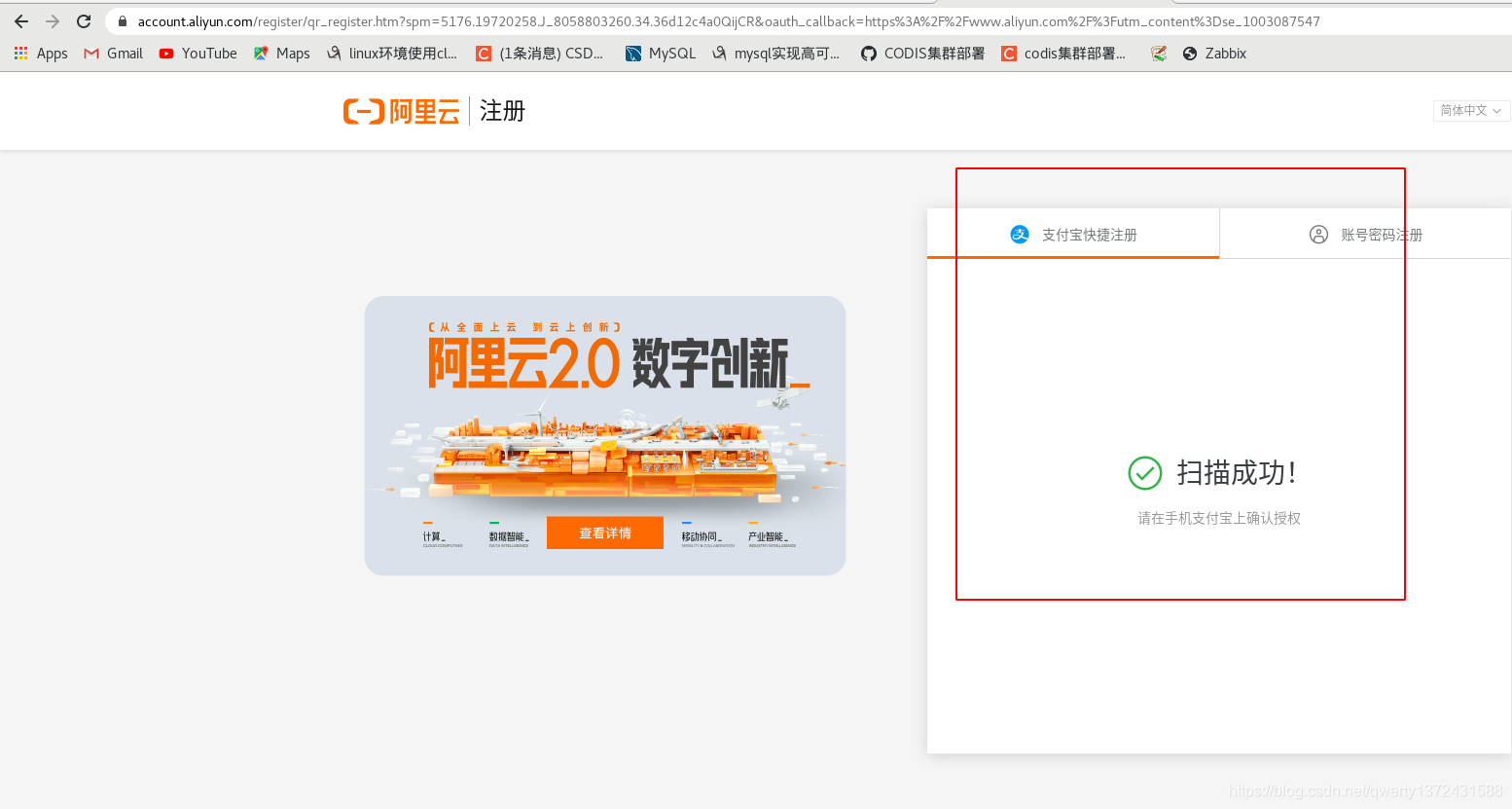
Task: Click the 请在手机支付宝上确认授权 prompt text
Action: click(x=1219, y=518)
